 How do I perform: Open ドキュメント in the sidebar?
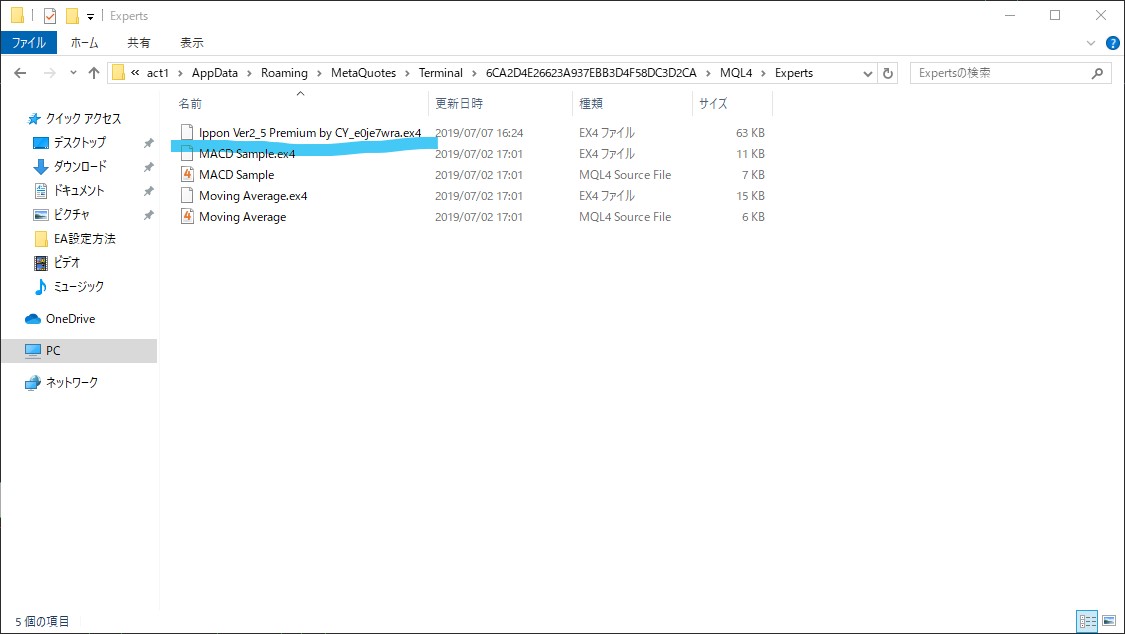pos(79,191)
